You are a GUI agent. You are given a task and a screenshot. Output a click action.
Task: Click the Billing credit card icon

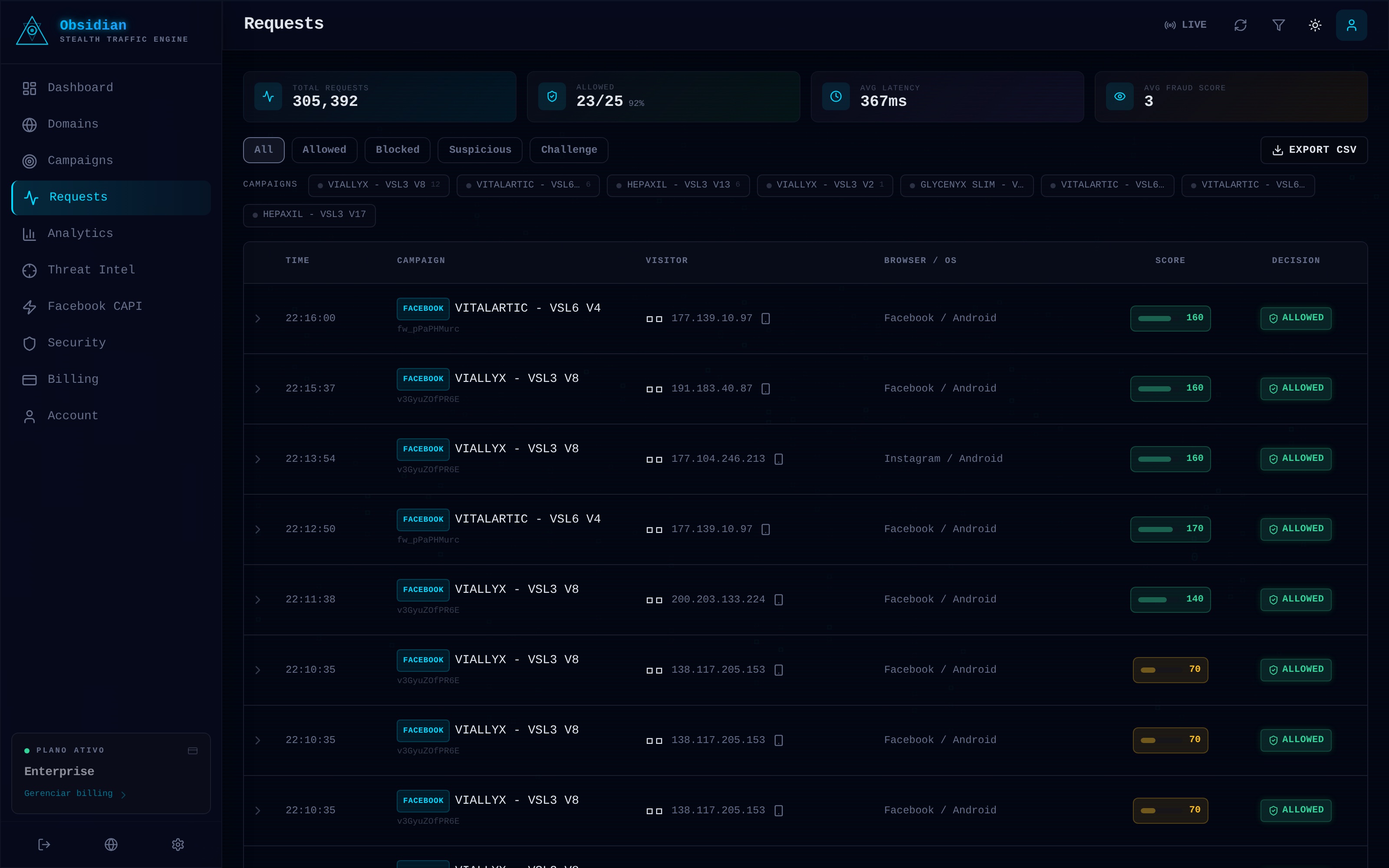29,379
